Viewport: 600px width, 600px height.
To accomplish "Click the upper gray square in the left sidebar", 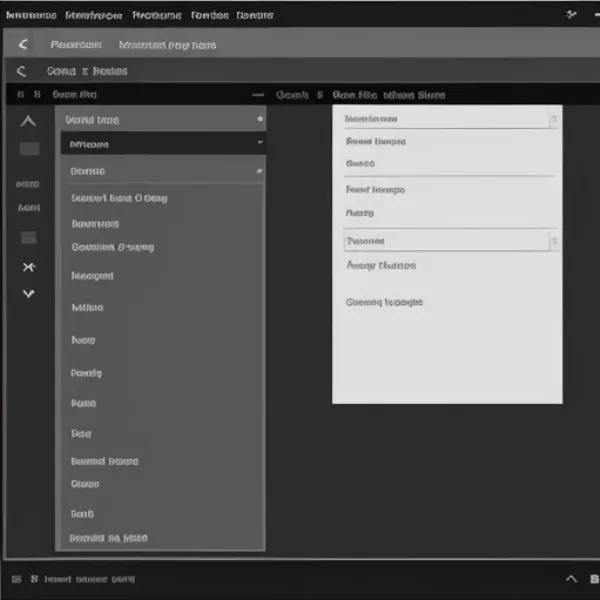I will click(x=29, y=148).
